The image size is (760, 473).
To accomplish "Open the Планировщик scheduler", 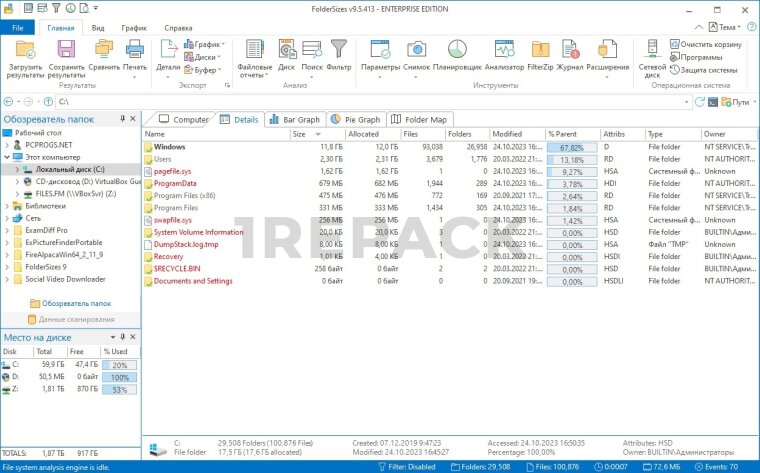I will [x=457, y=52].
